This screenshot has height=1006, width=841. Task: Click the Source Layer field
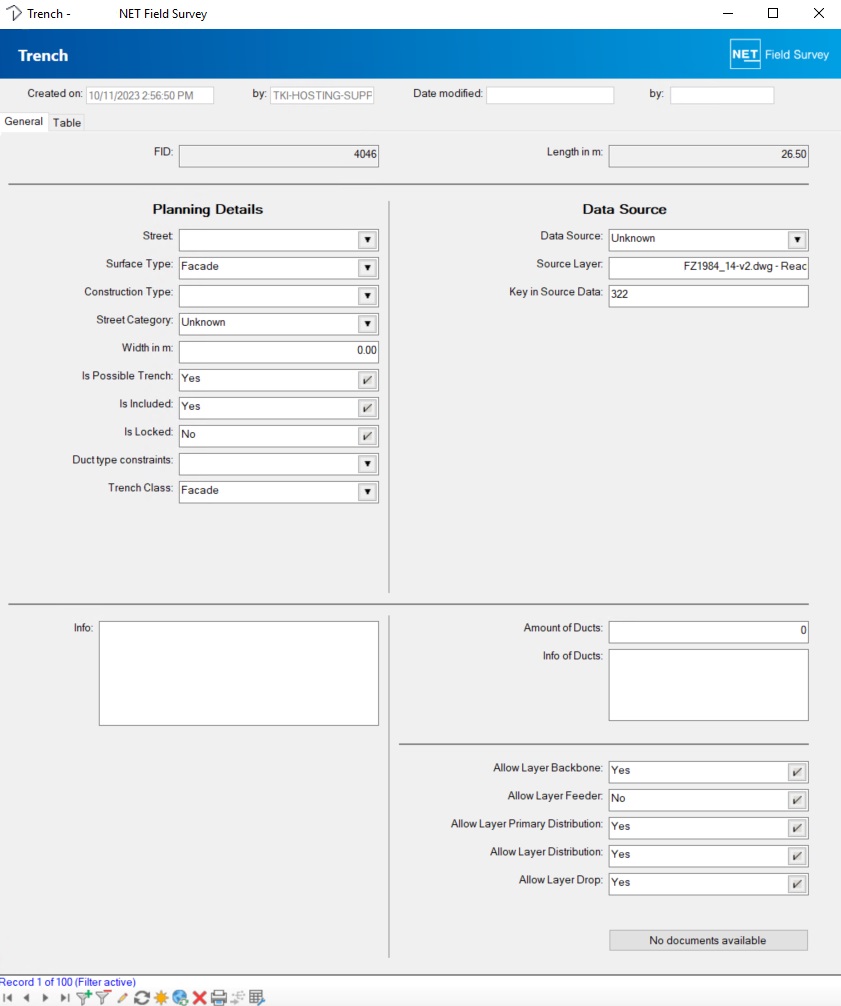708,268
